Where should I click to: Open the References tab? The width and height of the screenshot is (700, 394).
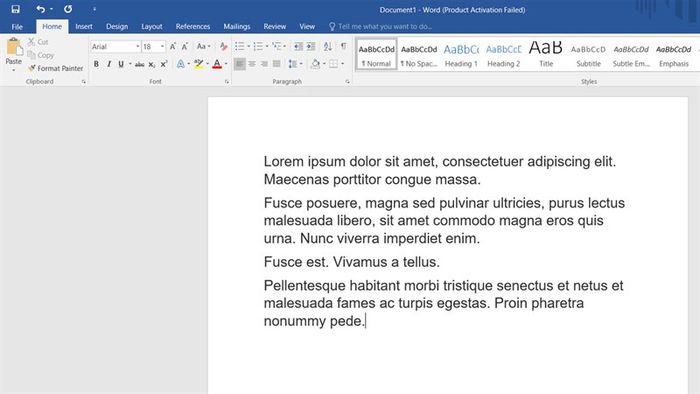[x=193, y=26]
